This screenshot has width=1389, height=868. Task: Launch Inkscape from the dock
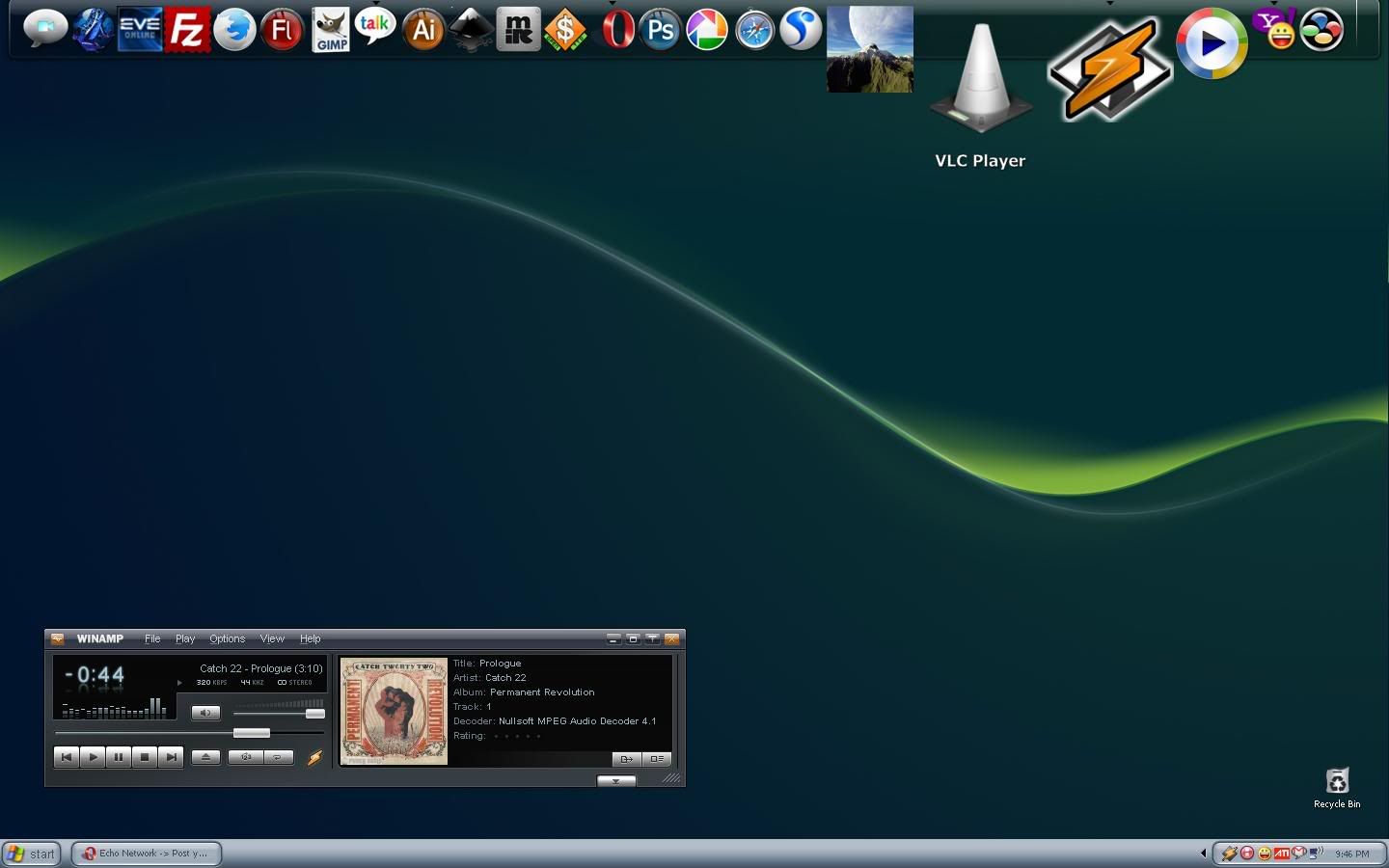tap(471, 30)
